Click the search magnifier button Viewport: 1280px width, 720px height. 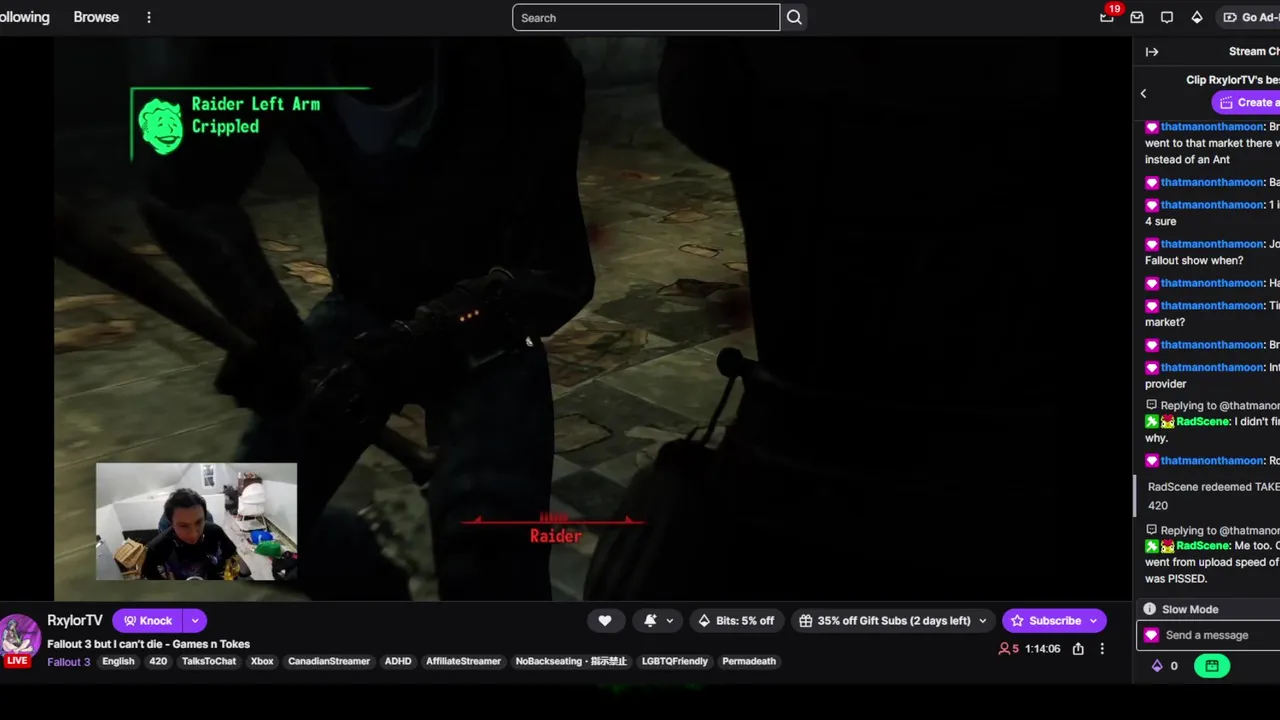coord(794,17)
